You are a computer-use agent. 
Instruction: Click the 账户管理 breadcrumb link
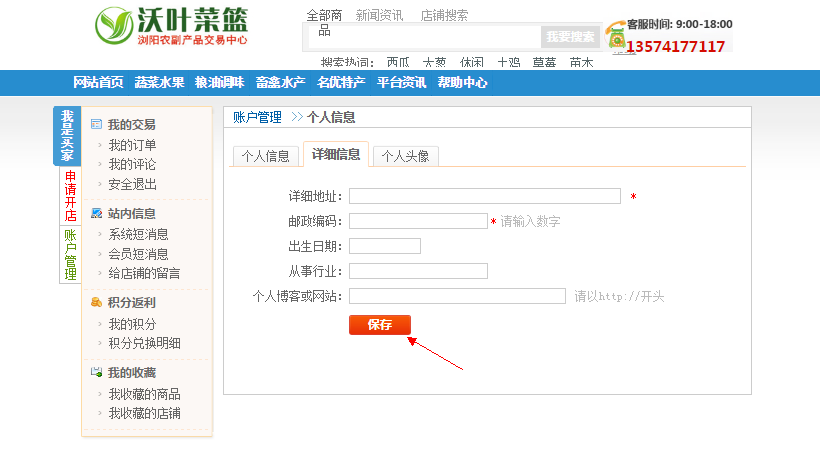257,118
